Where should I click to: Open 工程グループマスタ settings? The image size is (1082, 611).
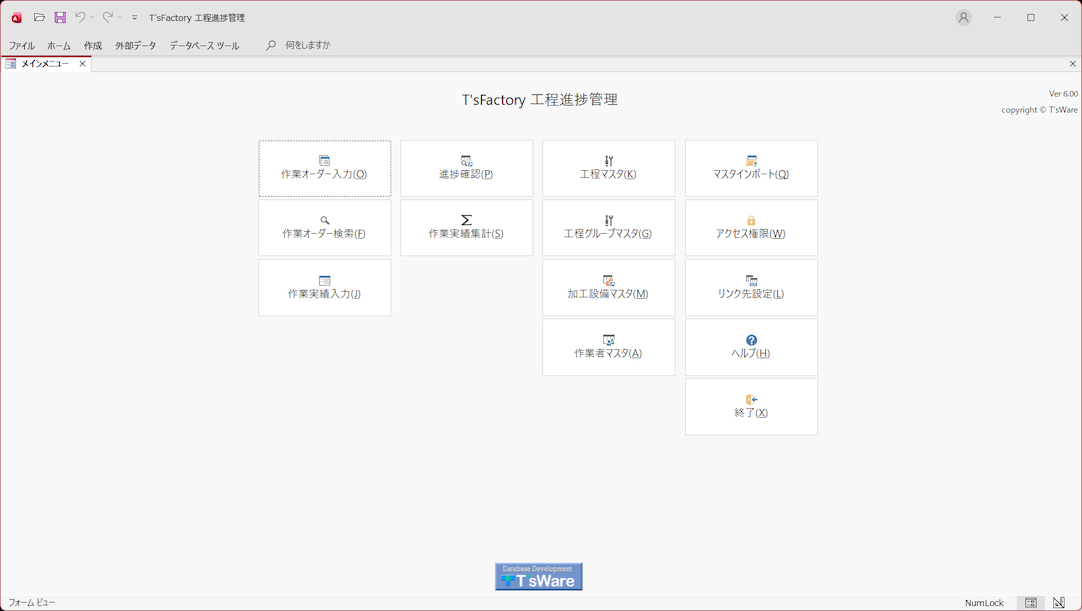point(608,228)
